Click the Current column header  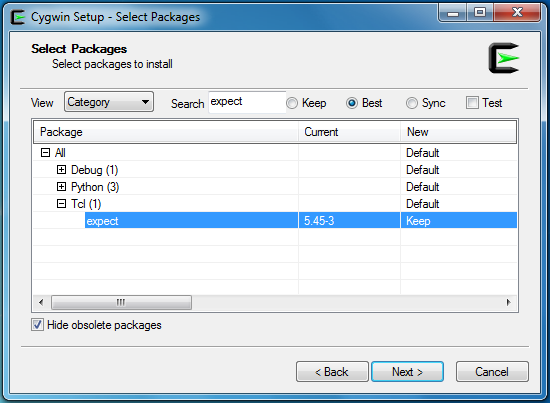(x=349, y=132)
